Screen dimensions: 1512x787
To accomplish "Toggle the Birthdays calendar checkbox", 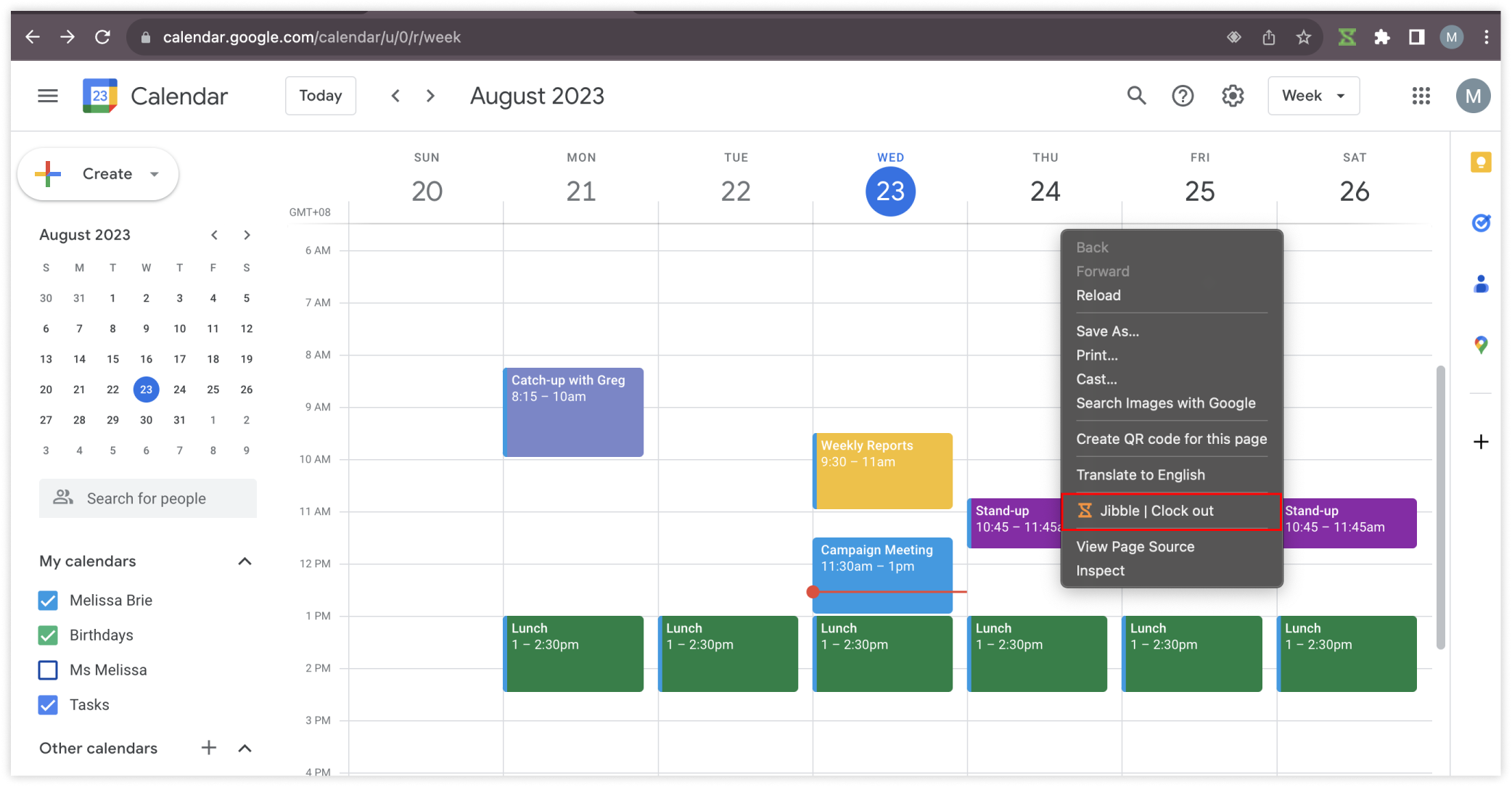I will [x=48, y=635].
